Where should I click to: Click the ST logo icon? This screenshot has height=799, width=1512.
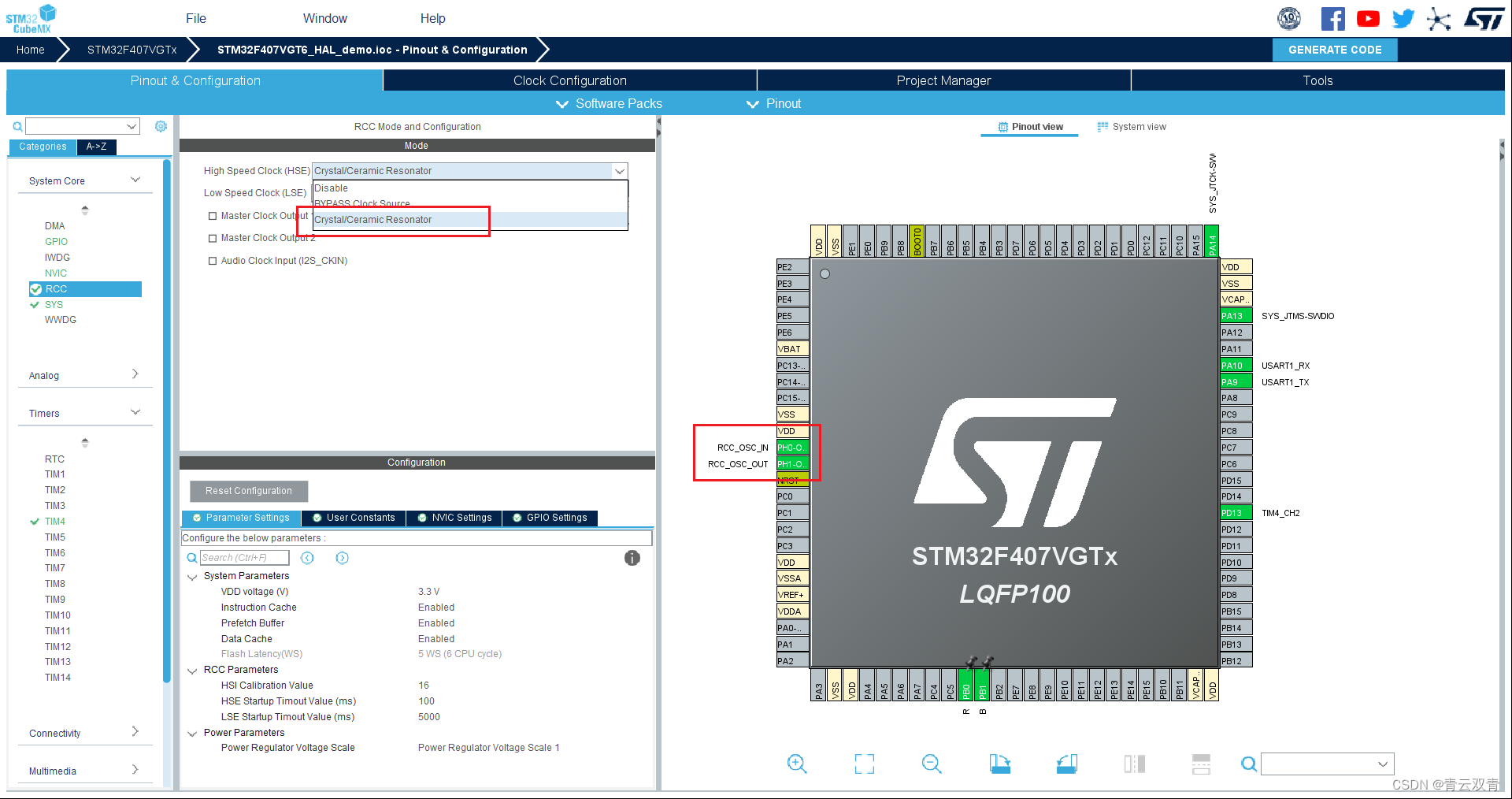[x=1483, y=18]
